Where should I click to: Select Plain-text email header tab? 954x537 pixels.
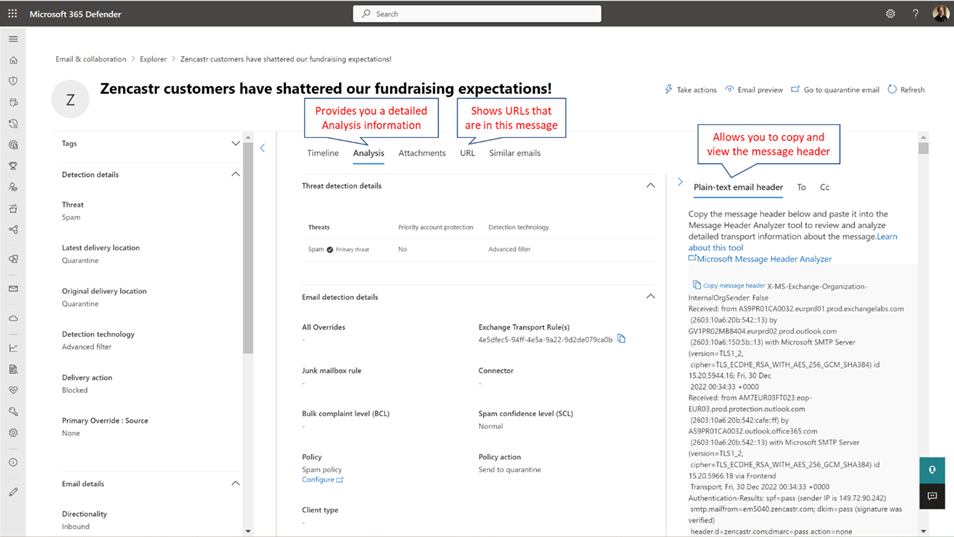click(738, 187)
